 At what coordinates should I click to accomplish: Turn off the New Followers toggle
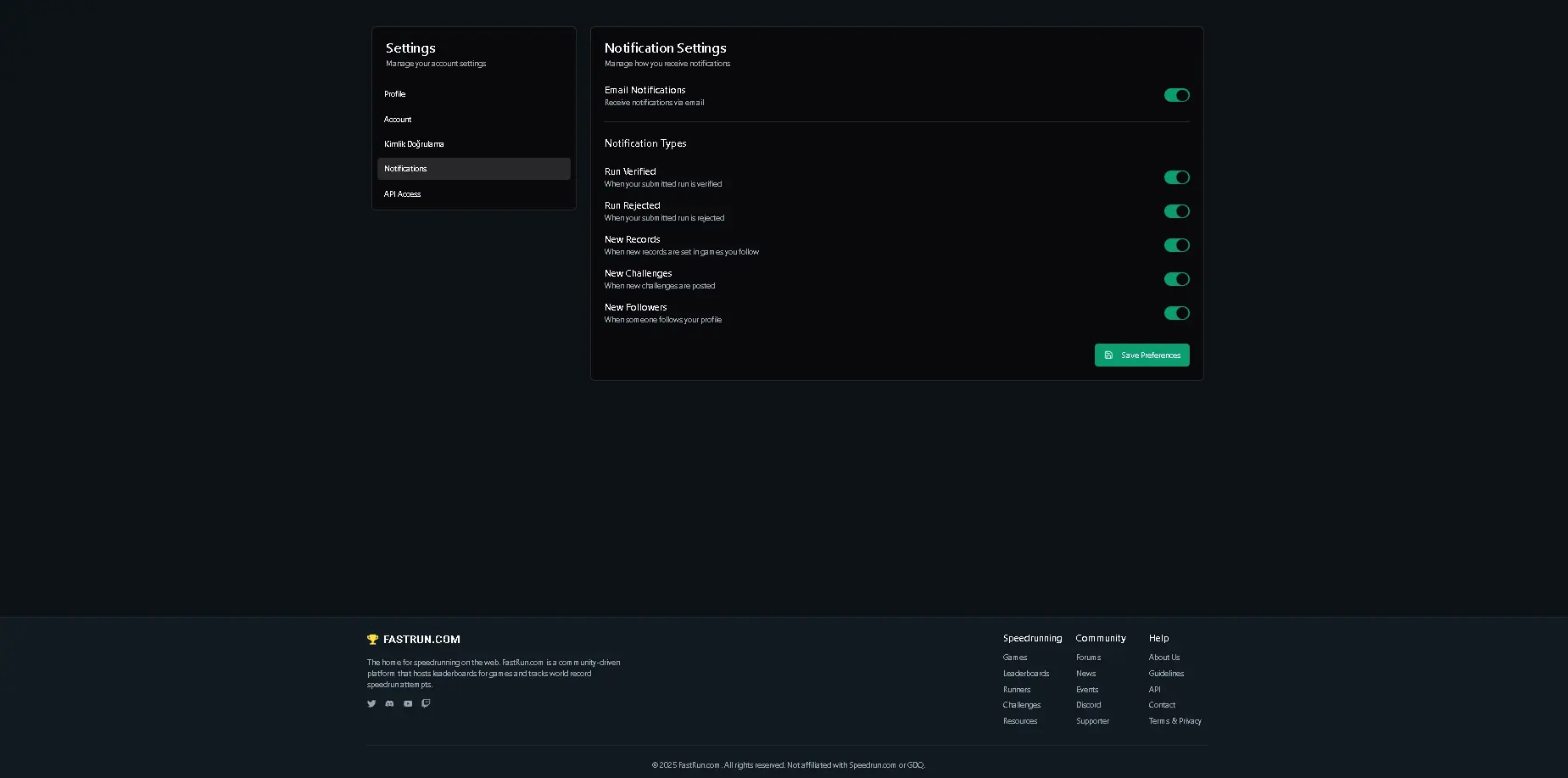pyautogui.click(x=1176, y=313)
